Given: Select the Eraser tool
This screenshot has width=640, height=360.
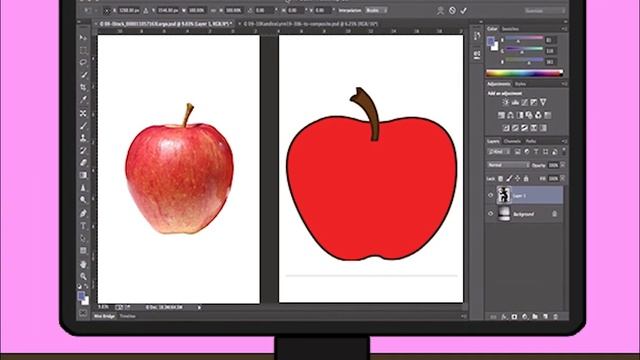Looking at the screenshot, I should point(83,163).
